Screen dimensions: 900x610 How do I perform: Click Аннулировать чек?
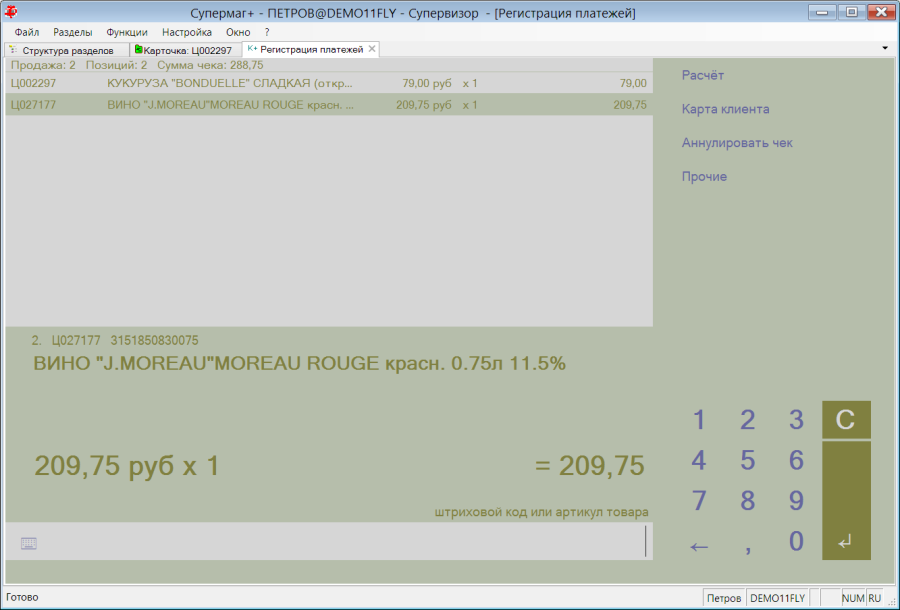[x=737, y=143]
